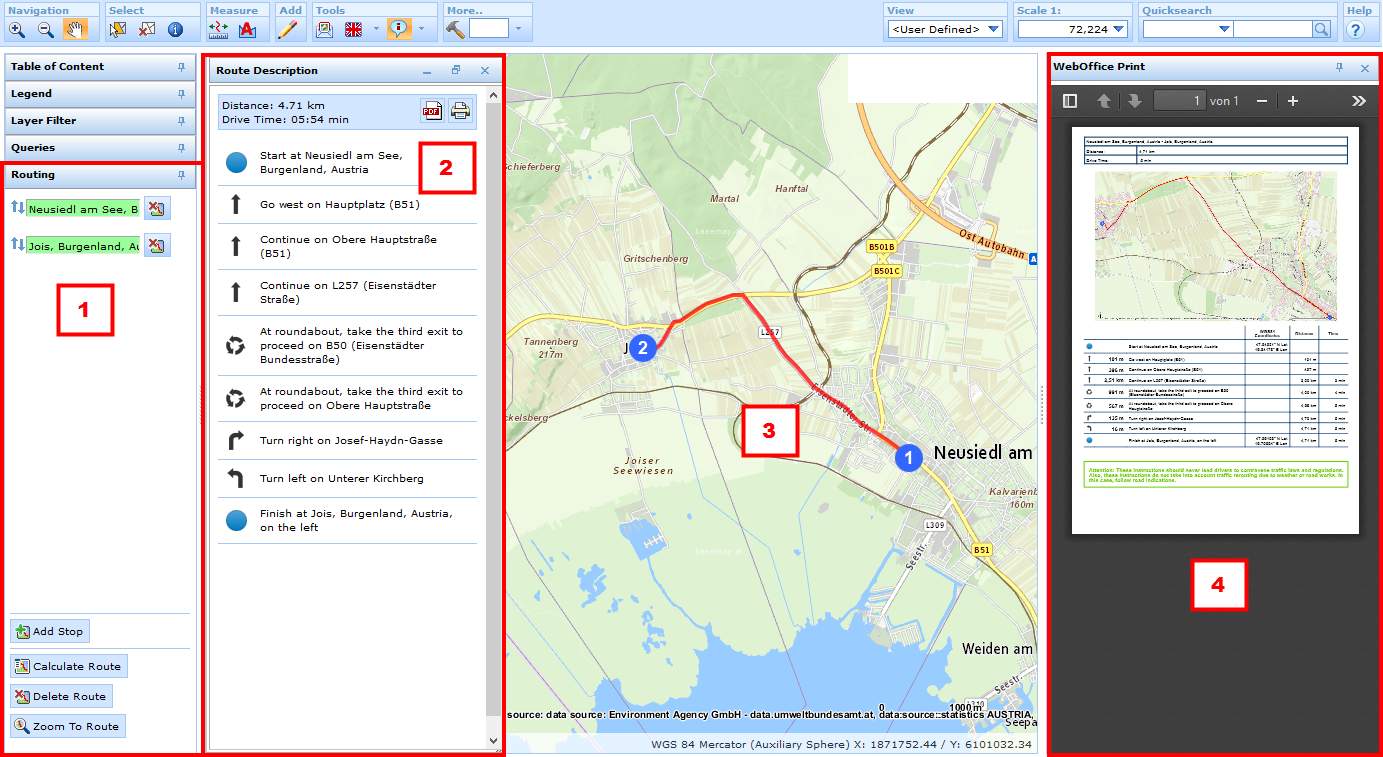Select the Pan tool in Navigation

click(73, 29)
